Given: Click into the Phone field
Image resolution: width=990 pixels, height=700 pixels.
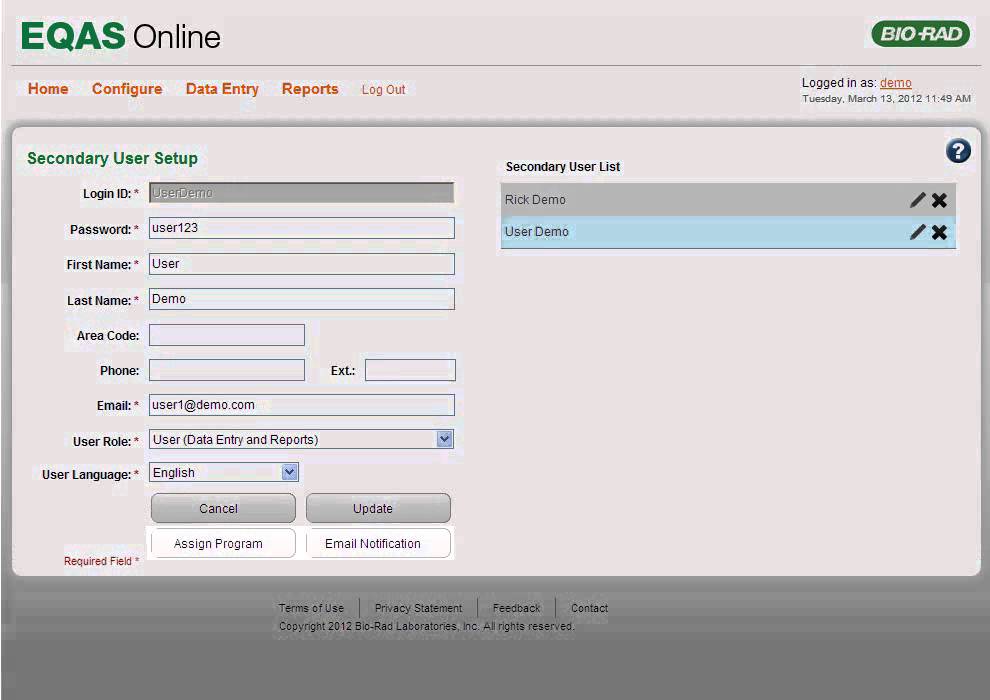Looking at the screenshot, I should tap(227, 370).
